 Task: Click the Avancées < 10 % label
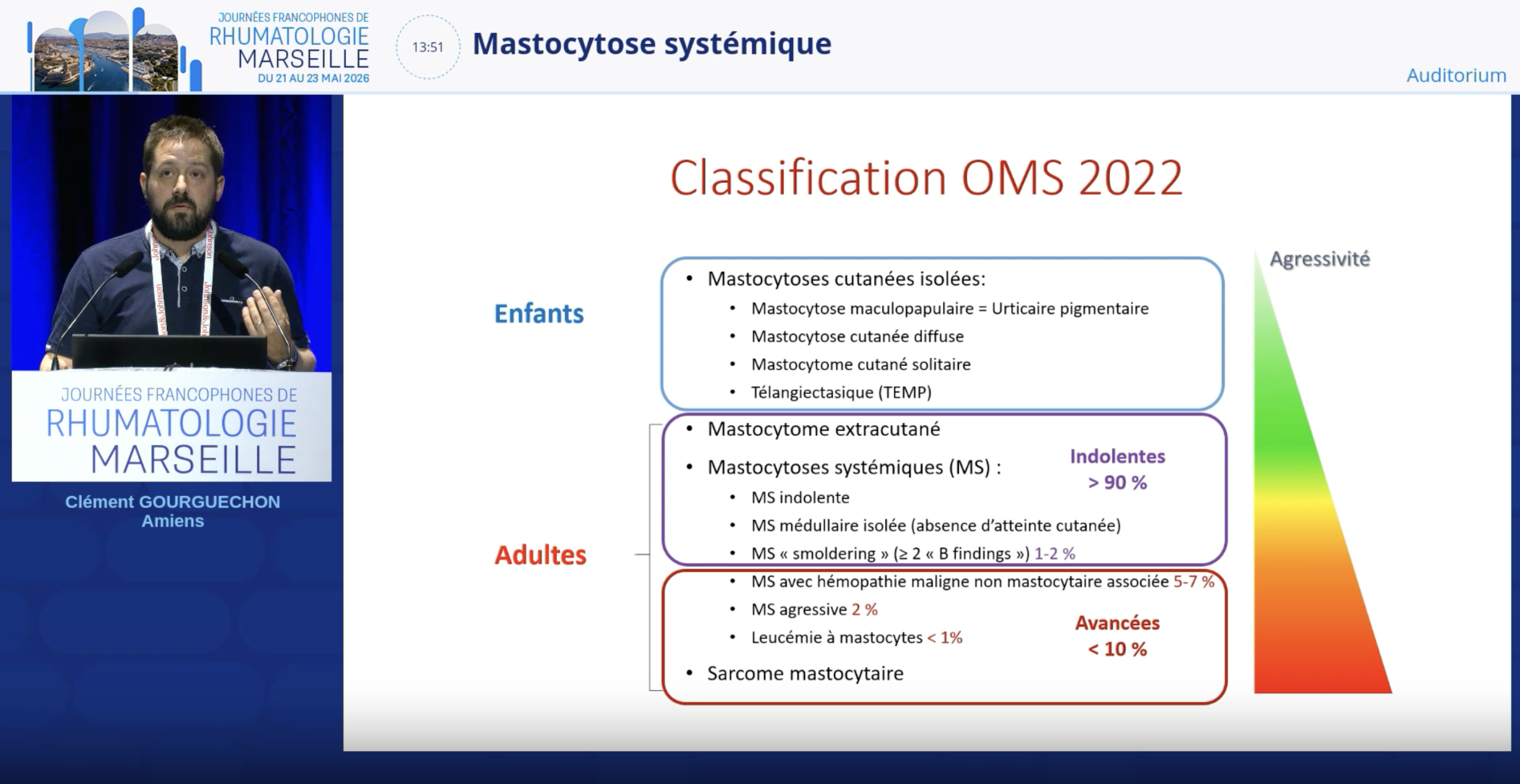[1117, 636]
